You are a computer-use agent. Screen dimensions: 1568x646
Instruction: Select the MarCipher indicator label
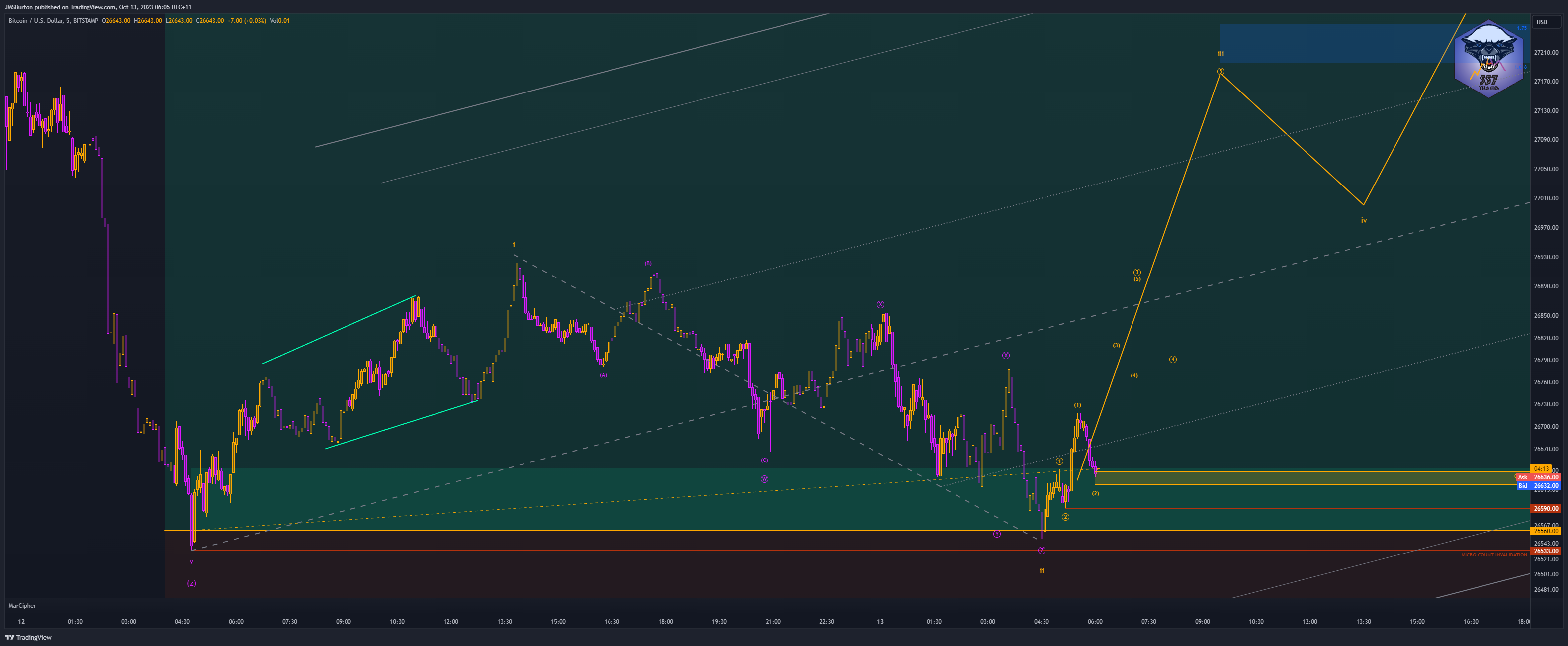[22, 605]
